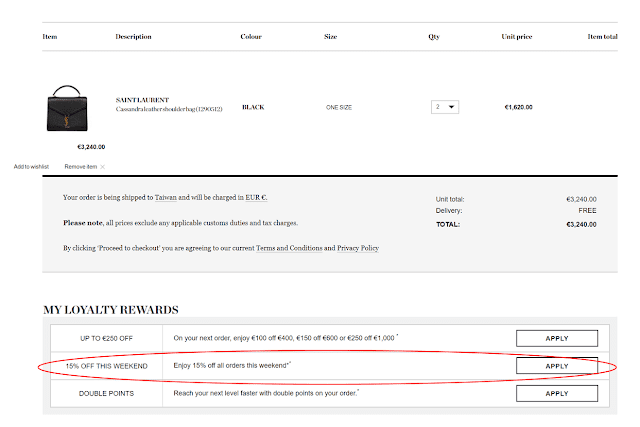Open the quantity dropdown showing 2
The image size is (640, 427).
click(445, 107)
